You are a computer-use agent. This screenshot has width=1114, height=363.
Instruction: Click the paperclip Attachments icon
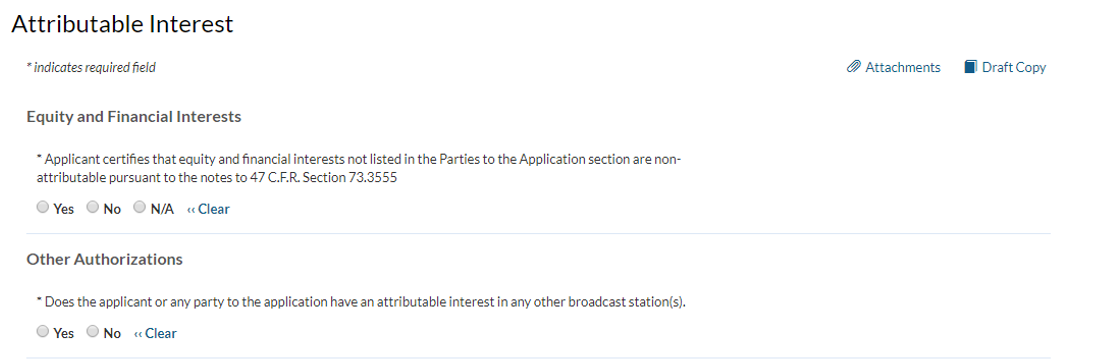pos(853,67)
